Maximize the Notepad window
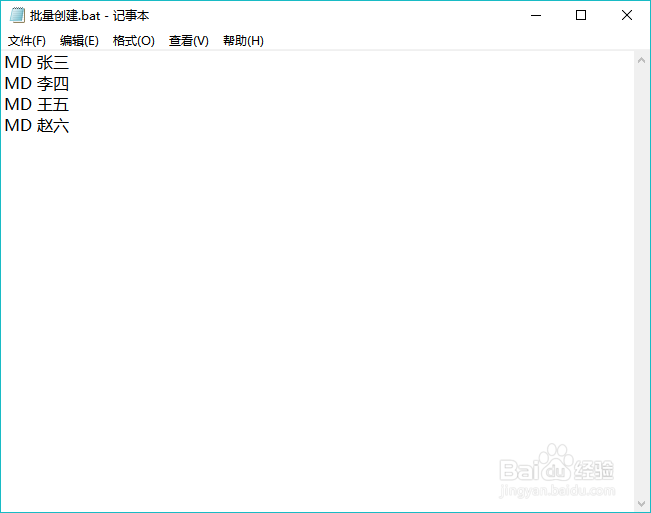Screen dimensions: 651x513 coord(581,15)
